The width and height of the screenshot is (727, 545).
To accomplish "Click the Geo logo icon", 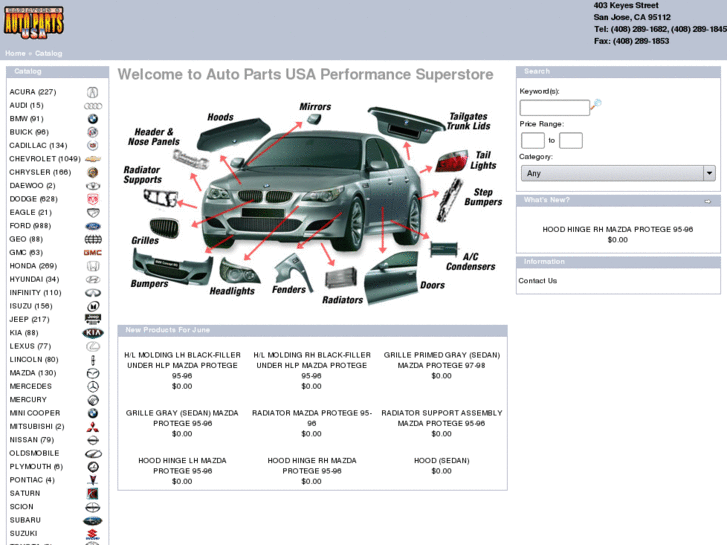I will [x=93, y=240].
